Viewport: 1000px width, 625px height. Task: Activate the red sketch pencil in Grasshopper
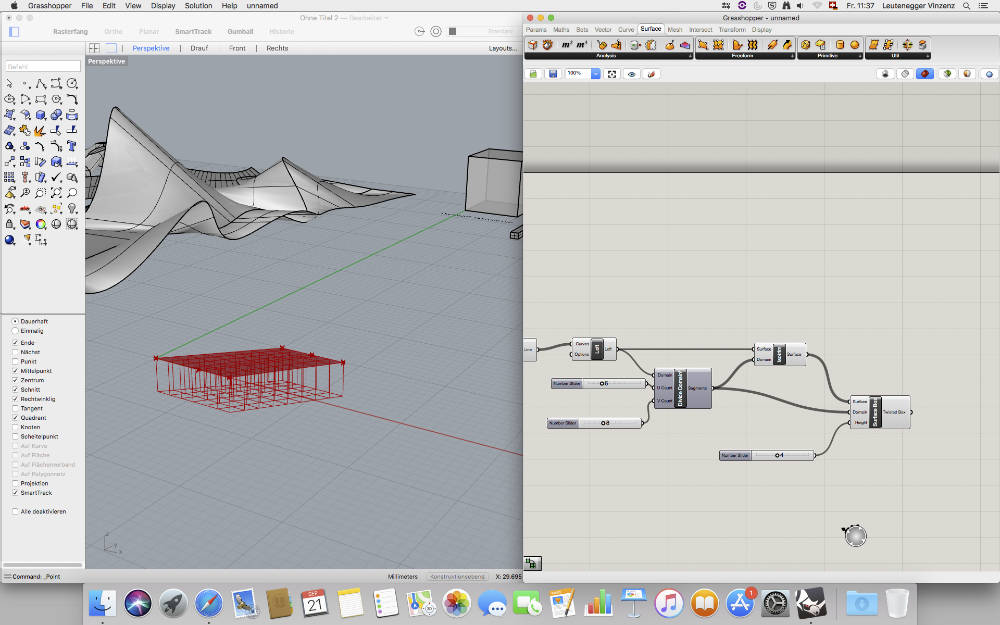(x=651, y=74)
